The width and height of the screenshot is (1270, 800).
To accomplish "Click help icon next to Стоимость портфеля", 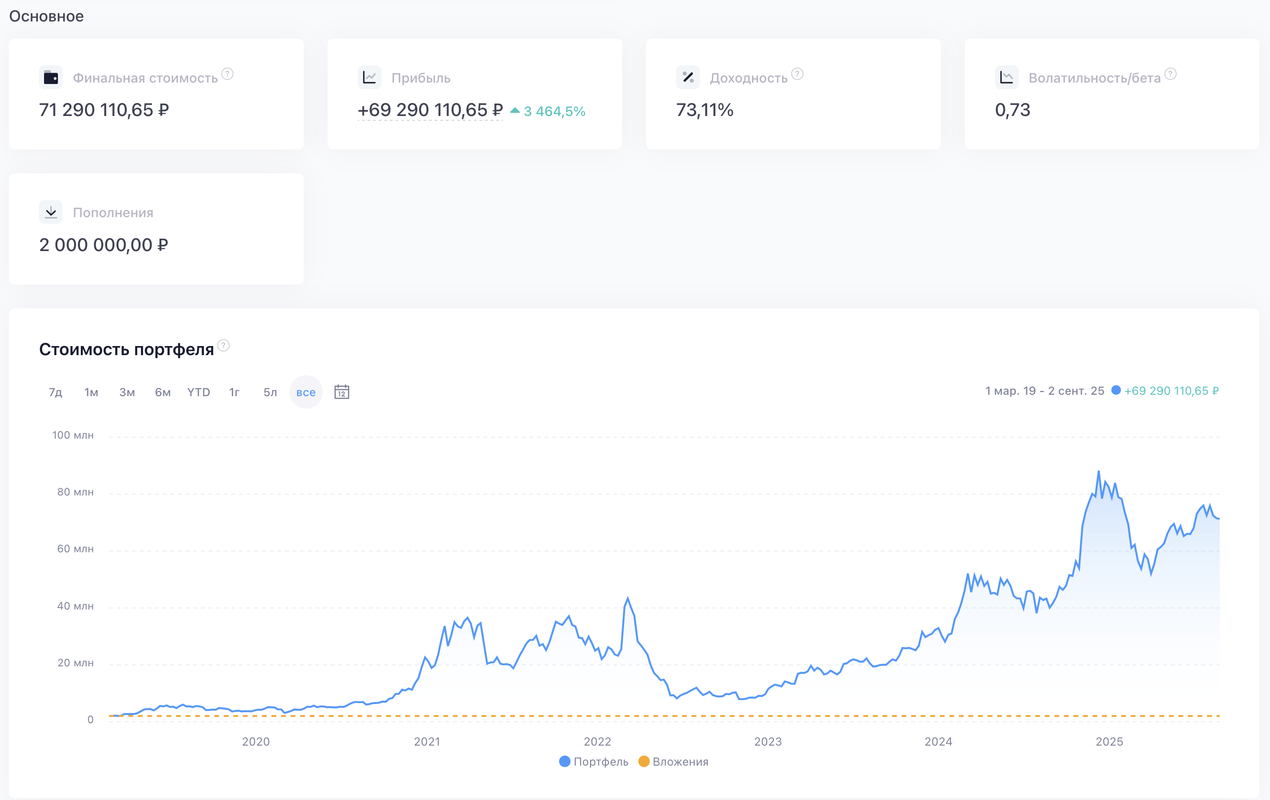I will (224, 346).
